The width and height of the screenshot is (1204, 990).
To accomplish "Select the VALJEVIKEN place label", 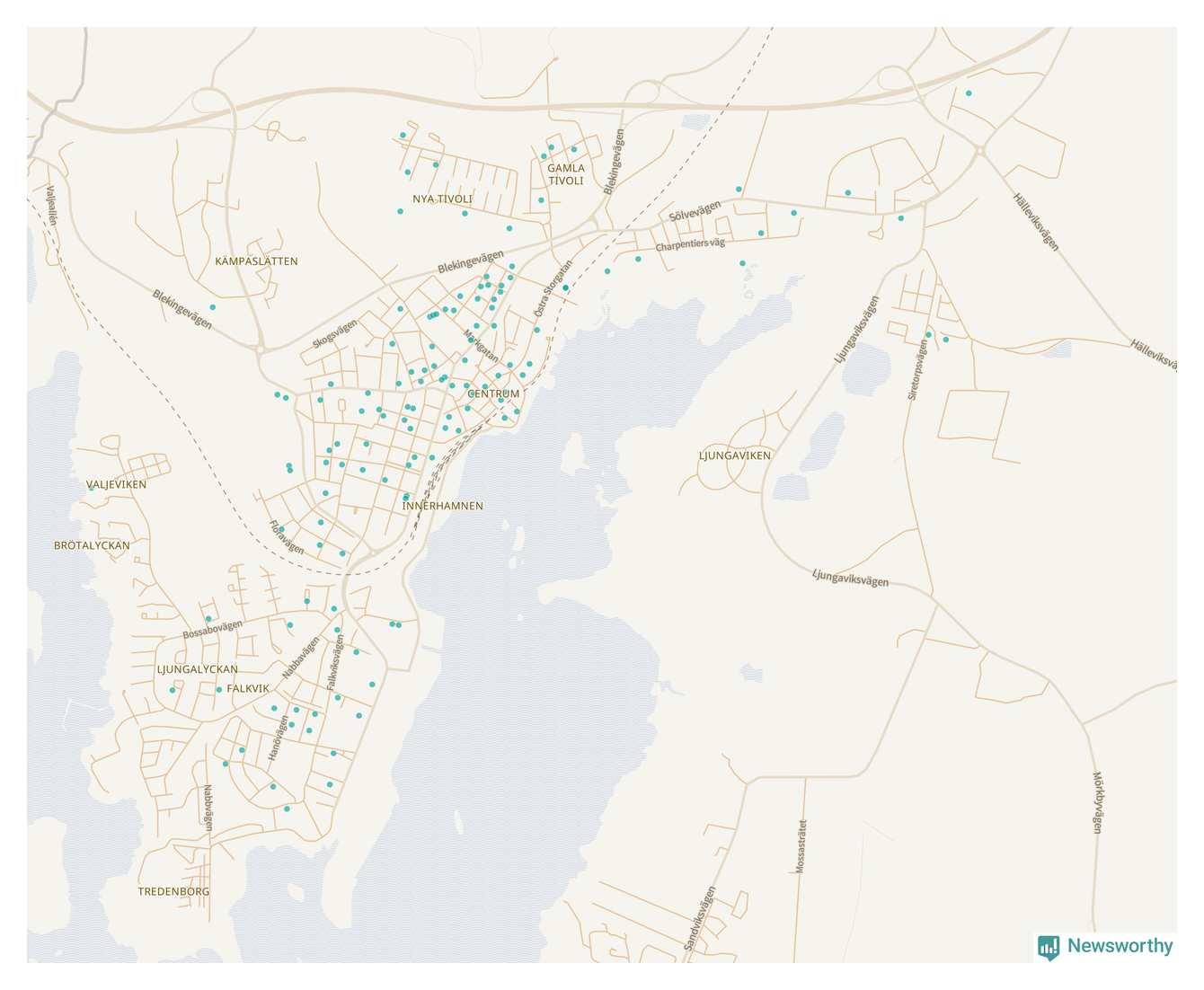I will [x=116, y=484].
